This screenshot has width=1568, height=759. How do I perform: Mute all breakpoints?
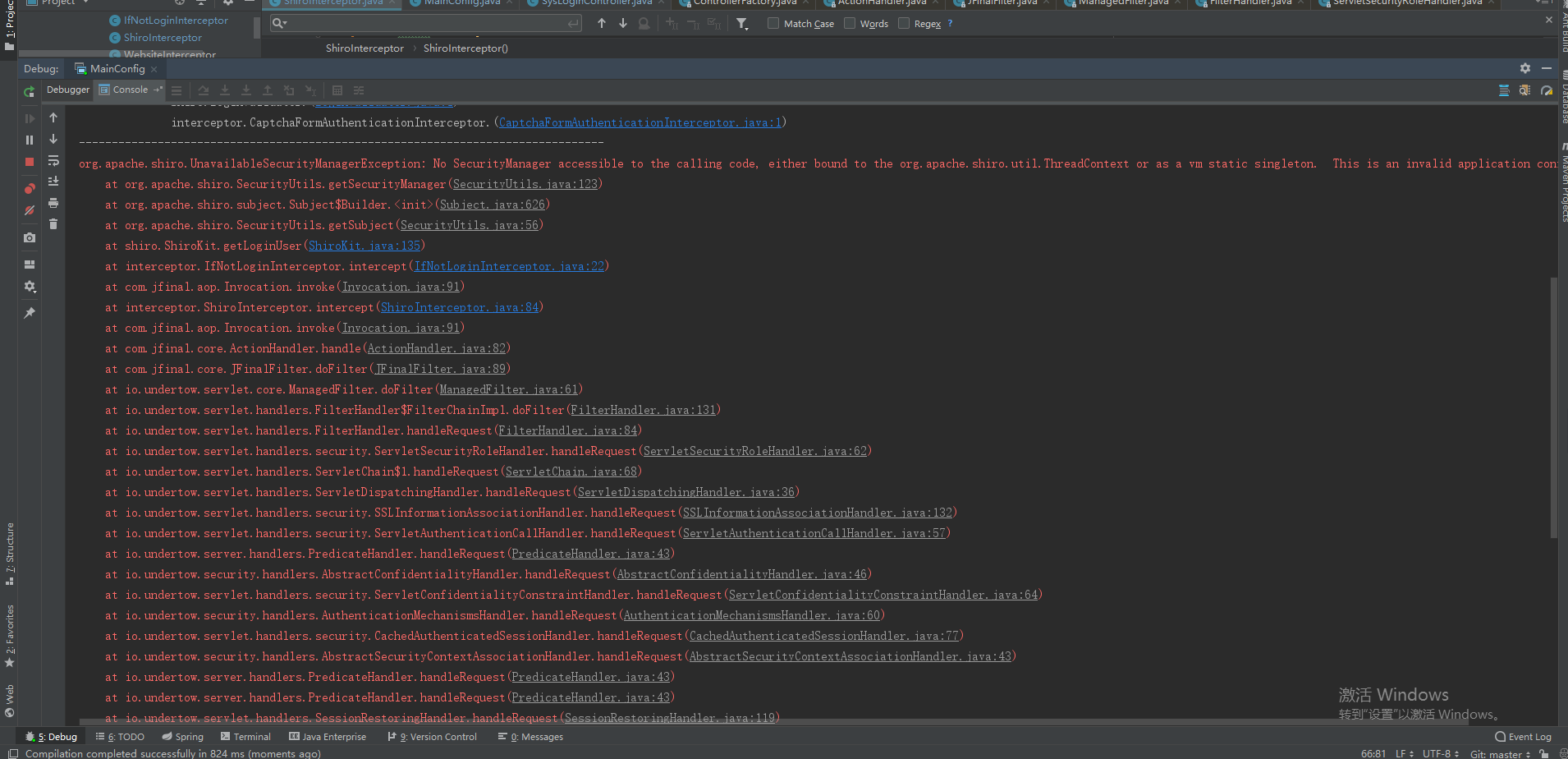30,210
